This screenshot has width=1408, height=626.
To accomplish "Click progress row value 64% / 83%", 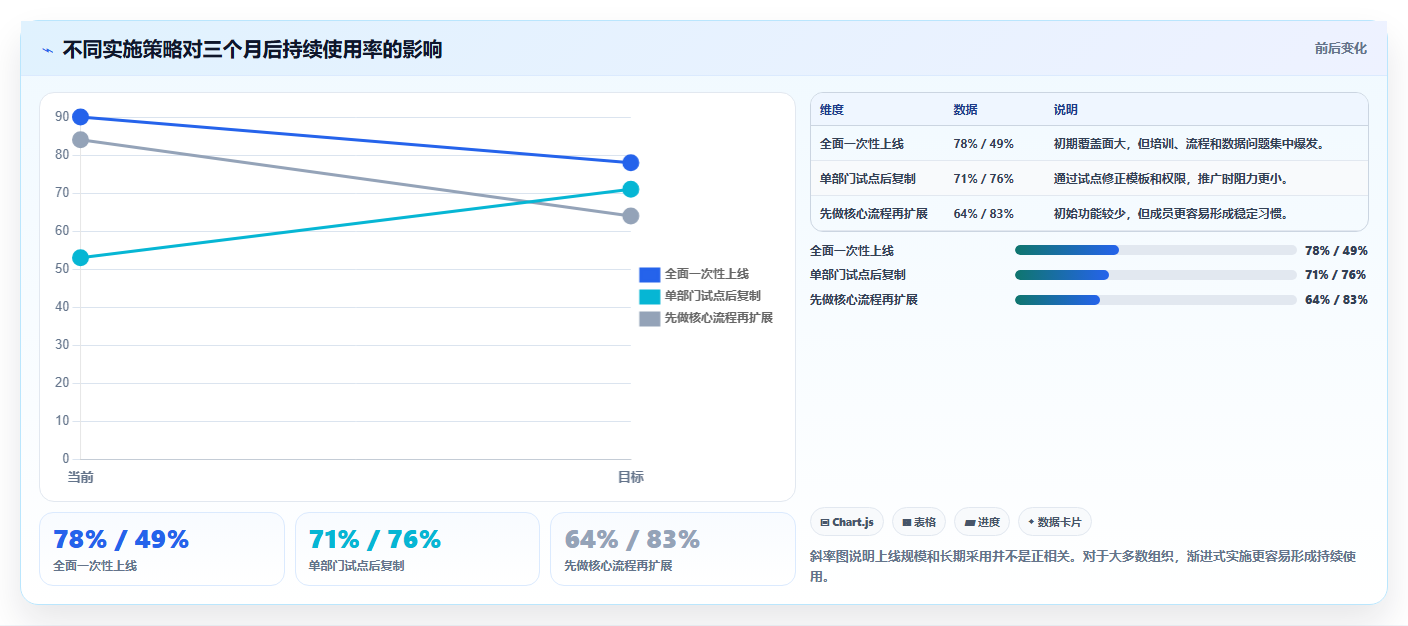I will 1336,300.
